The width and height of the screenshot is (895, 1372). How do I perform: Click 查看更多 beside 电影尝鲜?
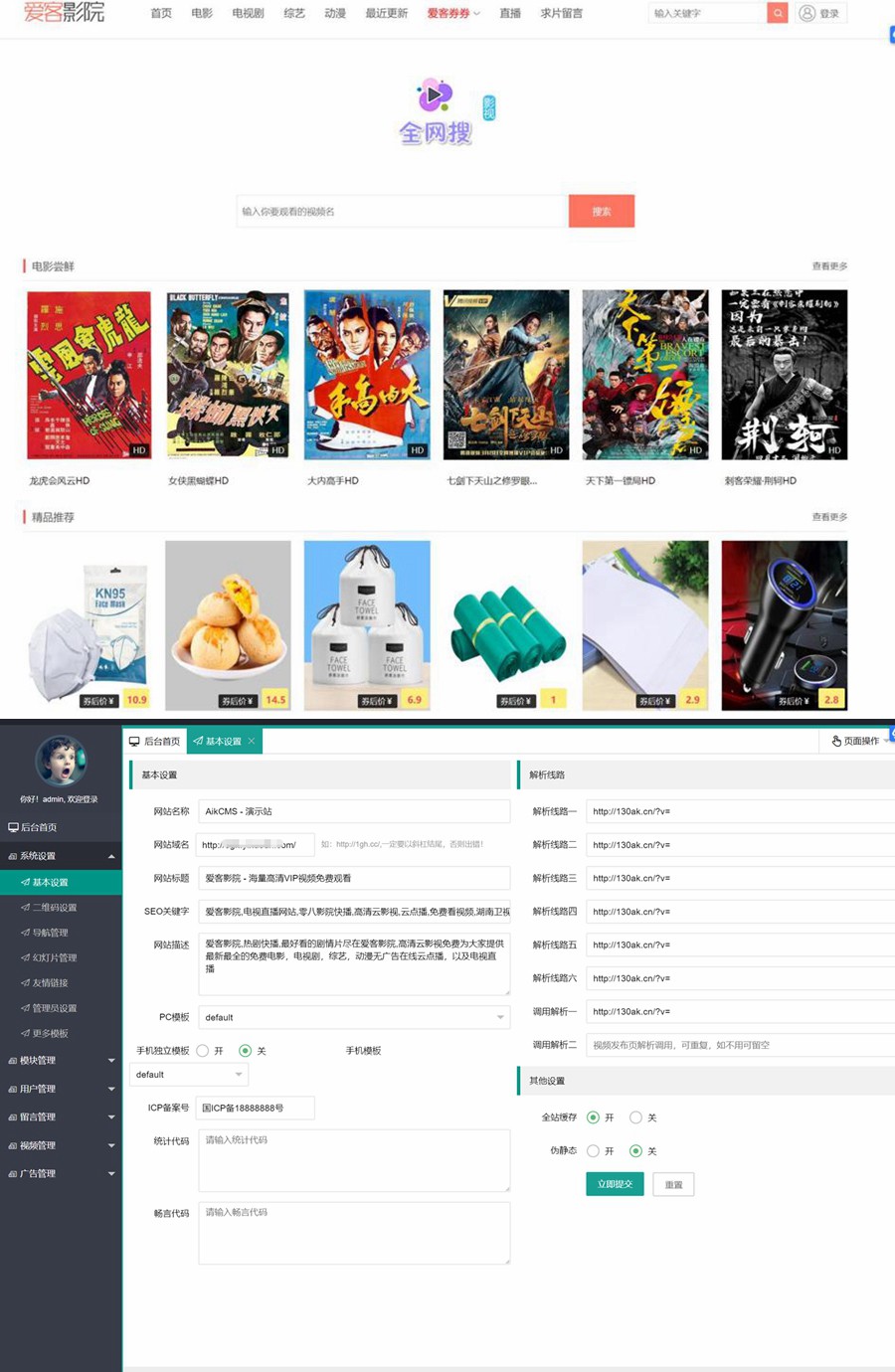829,266
